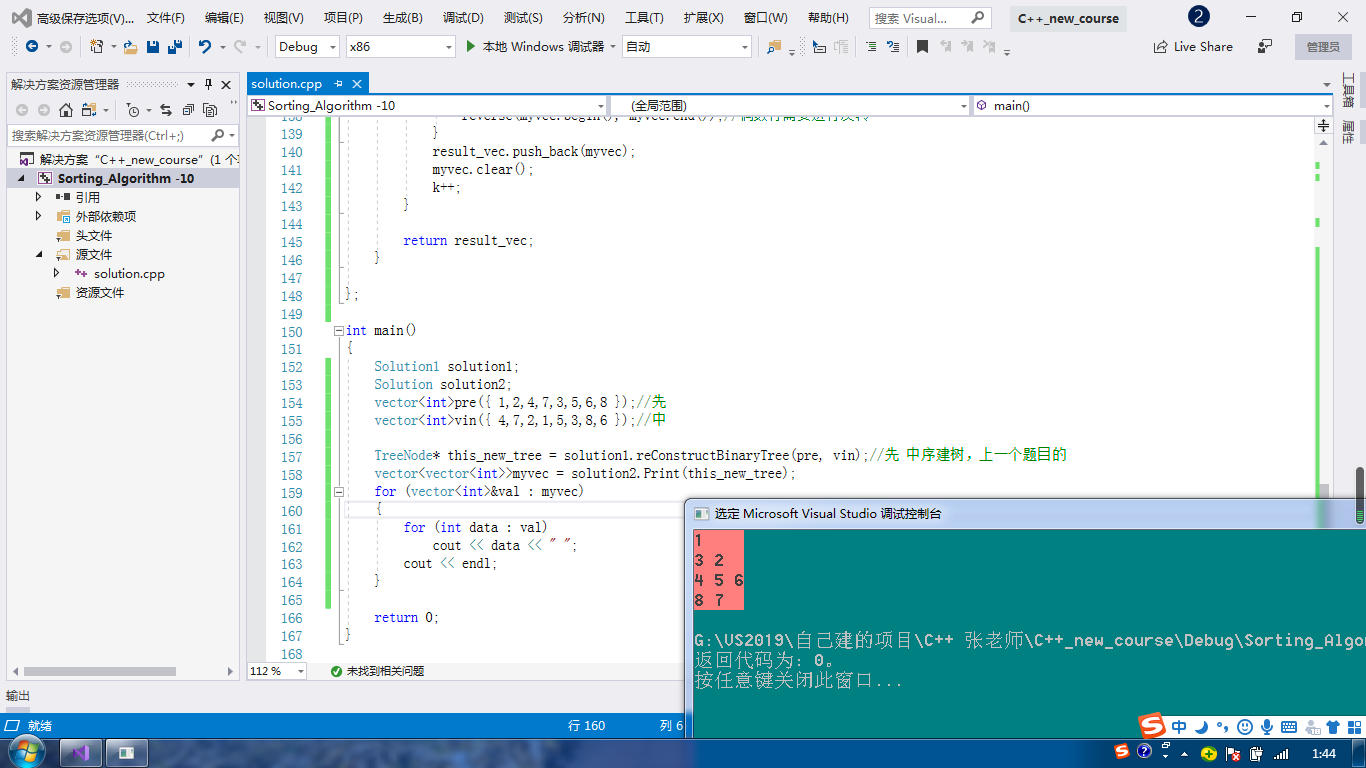Image resolution: width=1366 pixels, height=768 pixels.
Task: Click the Sogou microphone voice input icon
Action: [x=1267, y=727]
